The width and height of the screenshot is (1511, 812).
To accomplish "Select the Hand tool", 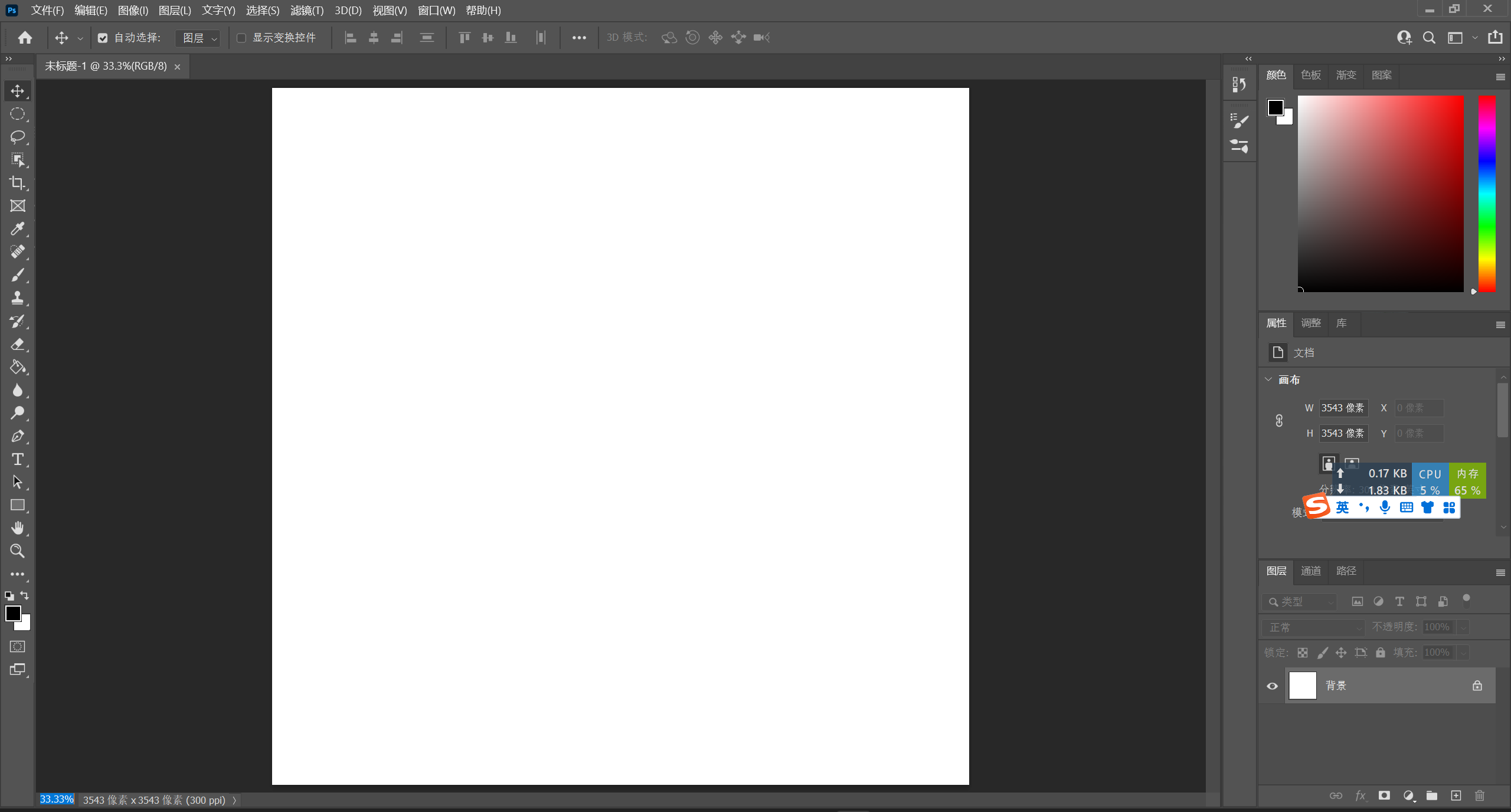I will (17, 528).
